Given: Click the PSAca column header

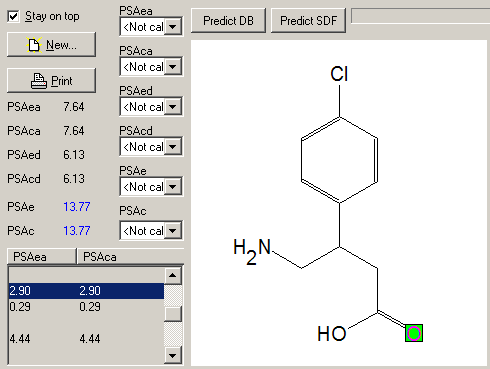Looking at the screenshot, I should tap(131, 257).
